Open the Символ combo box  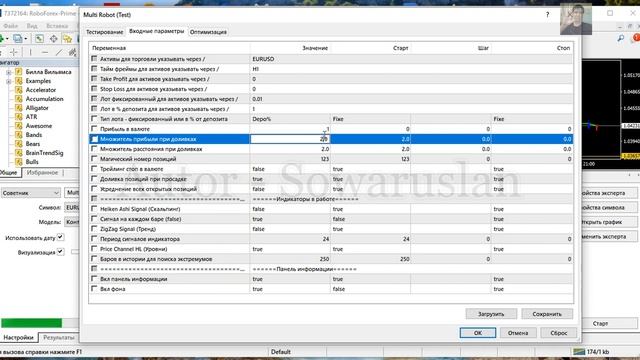[x=72, y=207]
